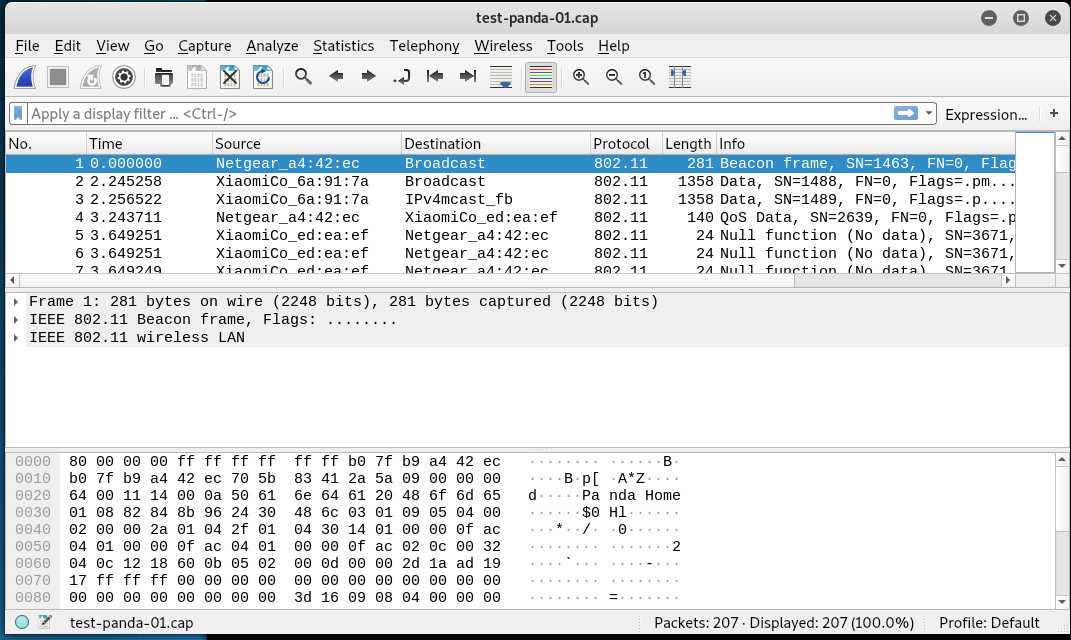Click packet list horizontal scrollbar right arrow
The image size is (1071, 640).
(x=1007, y=280)
